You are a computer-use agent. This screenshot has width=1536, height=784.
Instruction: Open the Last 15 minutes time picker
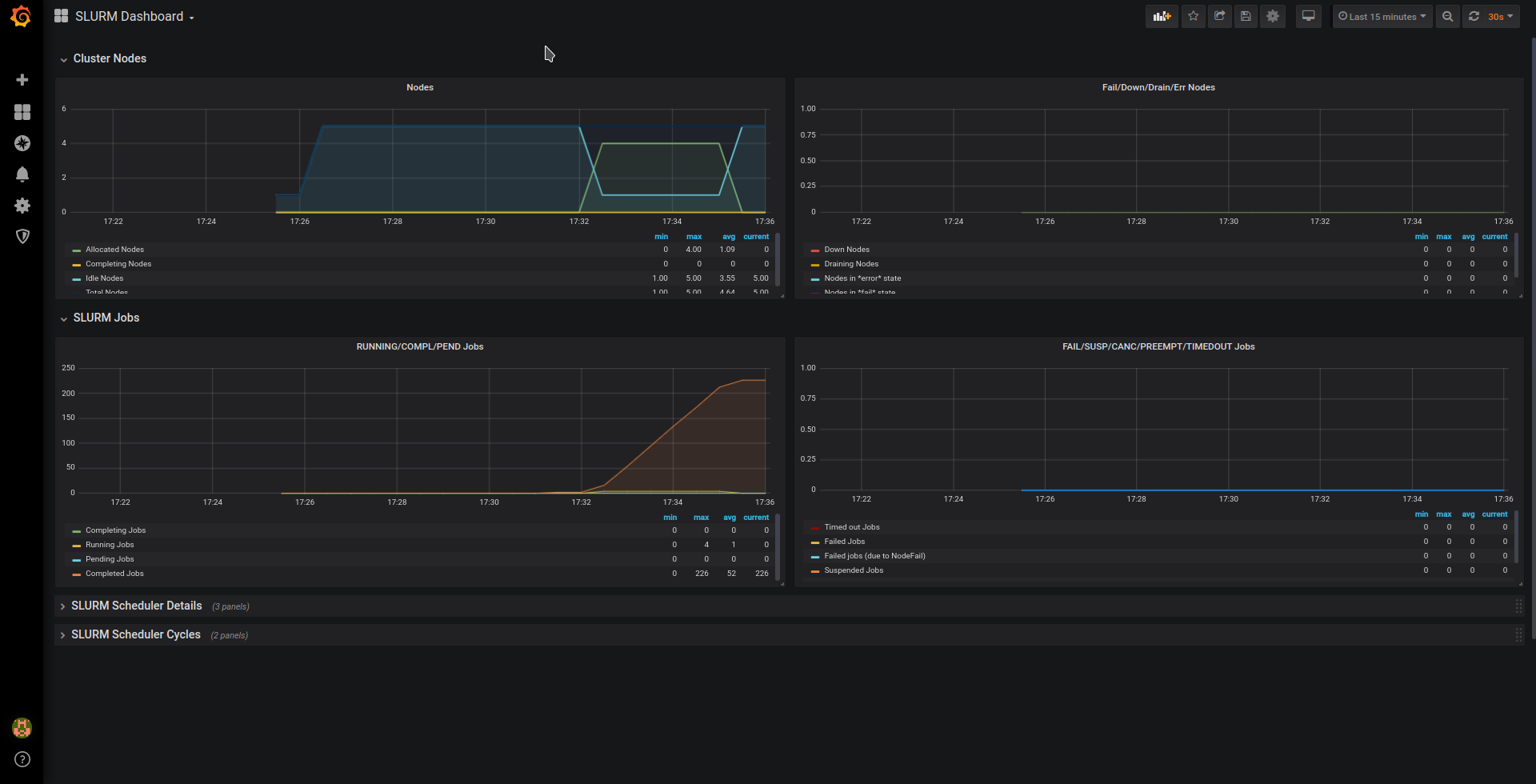1382,17
